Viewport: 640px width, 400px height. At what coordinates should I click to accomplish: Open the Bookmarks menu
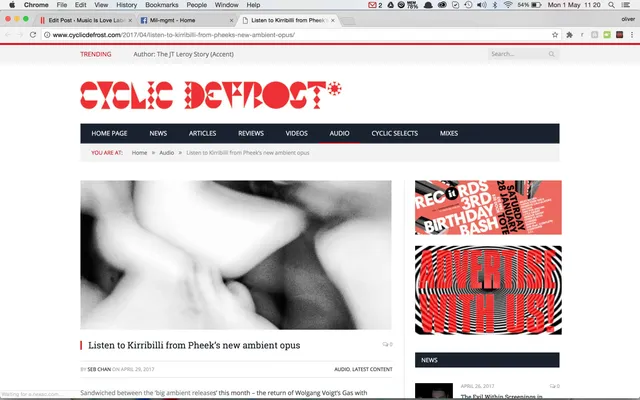point(162,5)
